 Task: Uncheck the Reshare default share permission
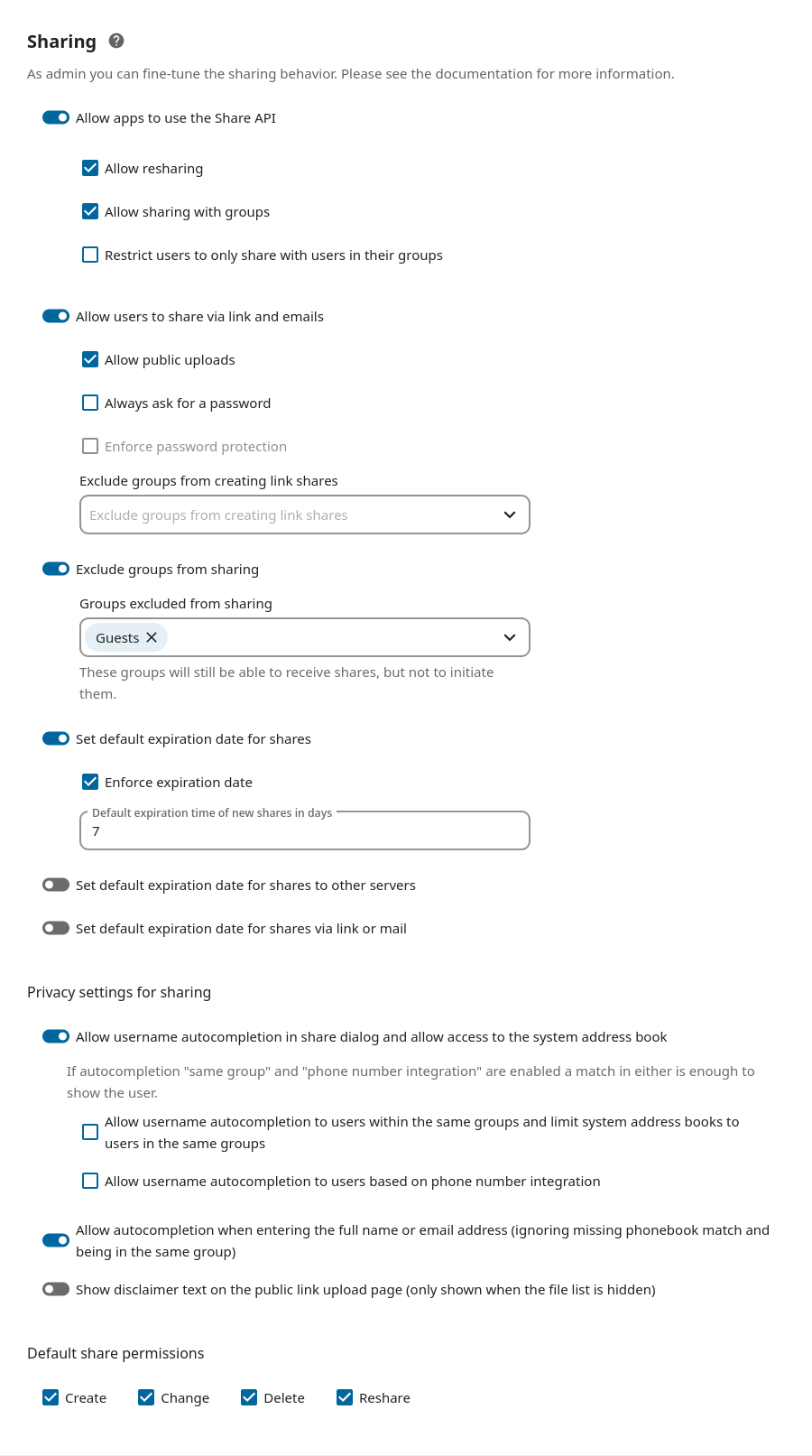(x=345, y=1397)
